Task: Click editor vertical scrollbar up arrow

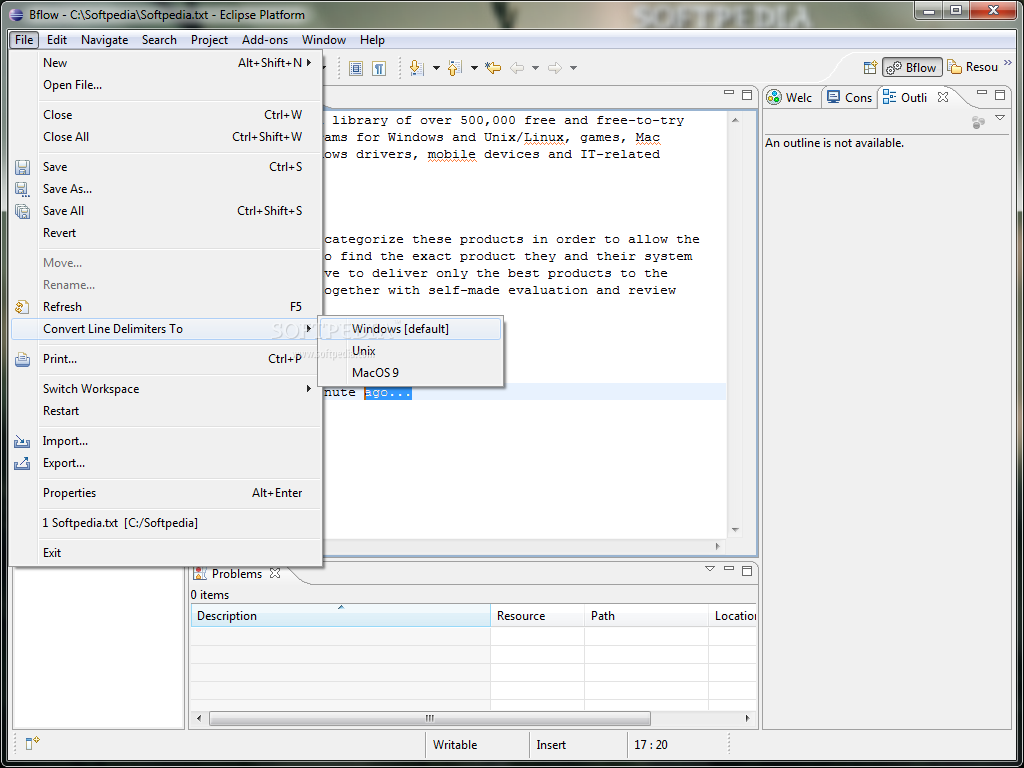Action: [x=735, y=120]
